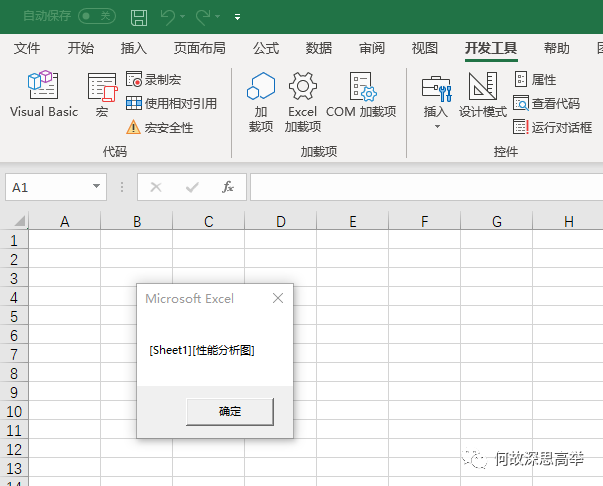
Task: Select row 5 header
Action: click(14, 316)
